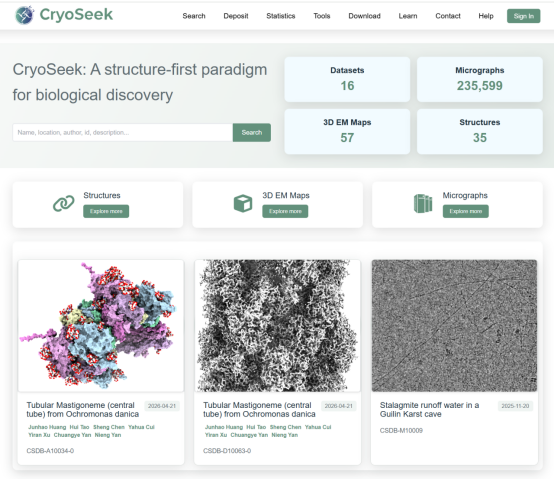
Task: Click author Hui Tao in CSDB-D10063-0 card
Action: pyautogui.click(x=256, y=427)
